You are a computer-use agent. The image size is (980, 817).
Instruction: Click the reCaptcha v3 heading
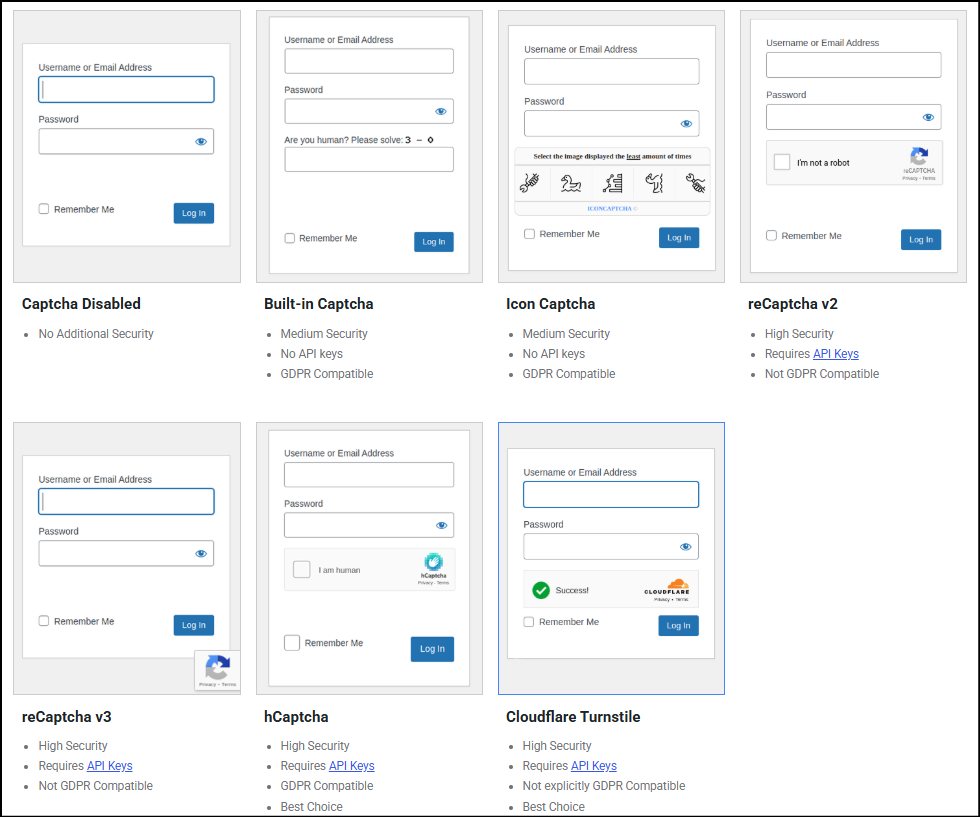point(66,716)
